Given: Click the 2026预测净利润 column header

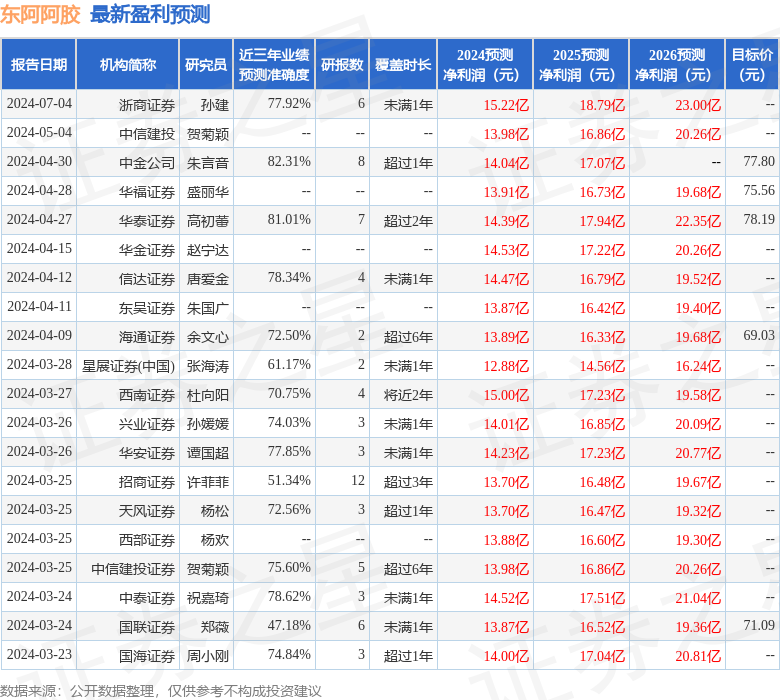Looking at the screenshot, I should 677,65.
